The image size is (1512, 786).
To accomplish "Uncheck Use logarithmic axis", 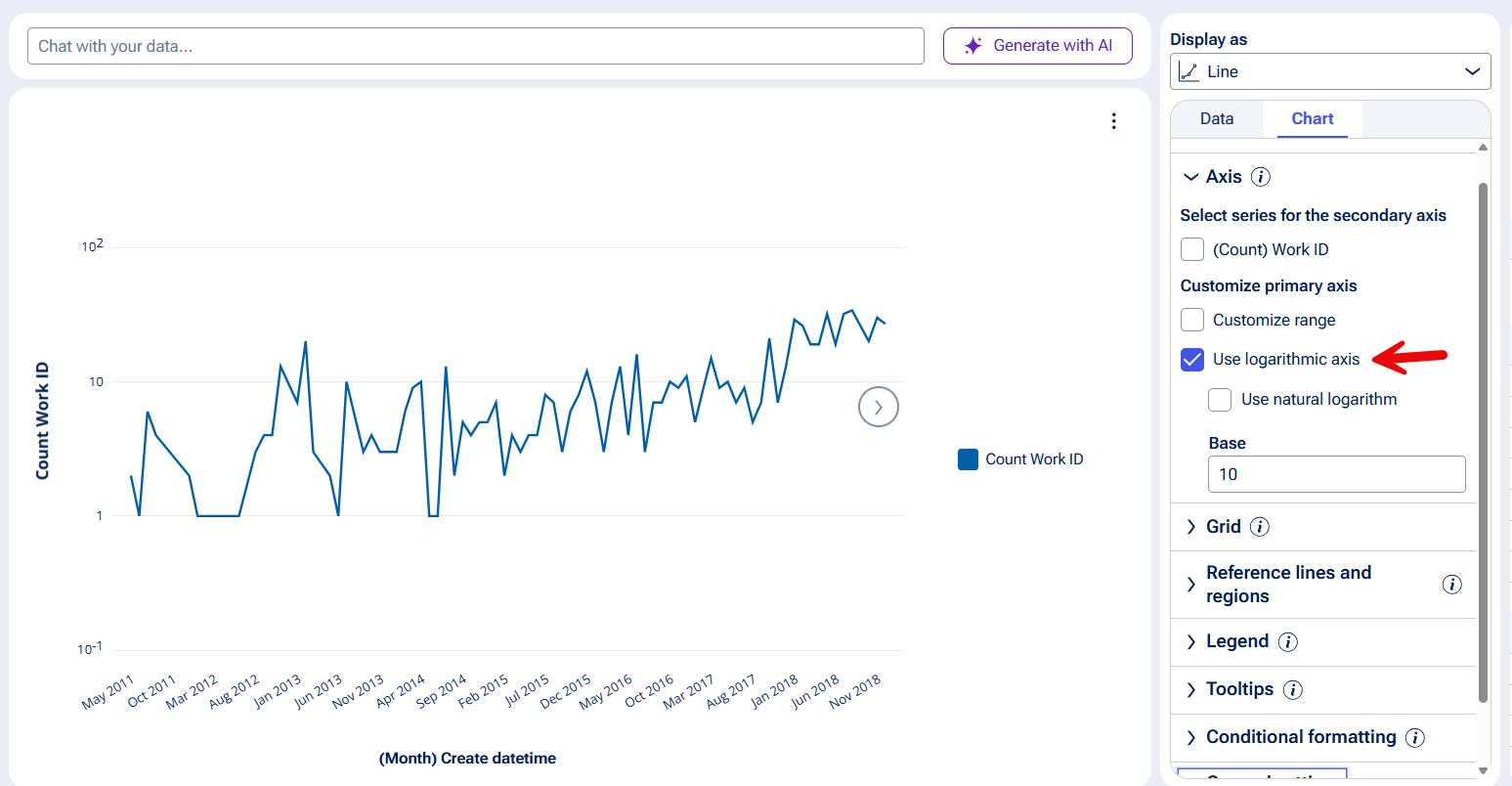I will point(1192,360).
